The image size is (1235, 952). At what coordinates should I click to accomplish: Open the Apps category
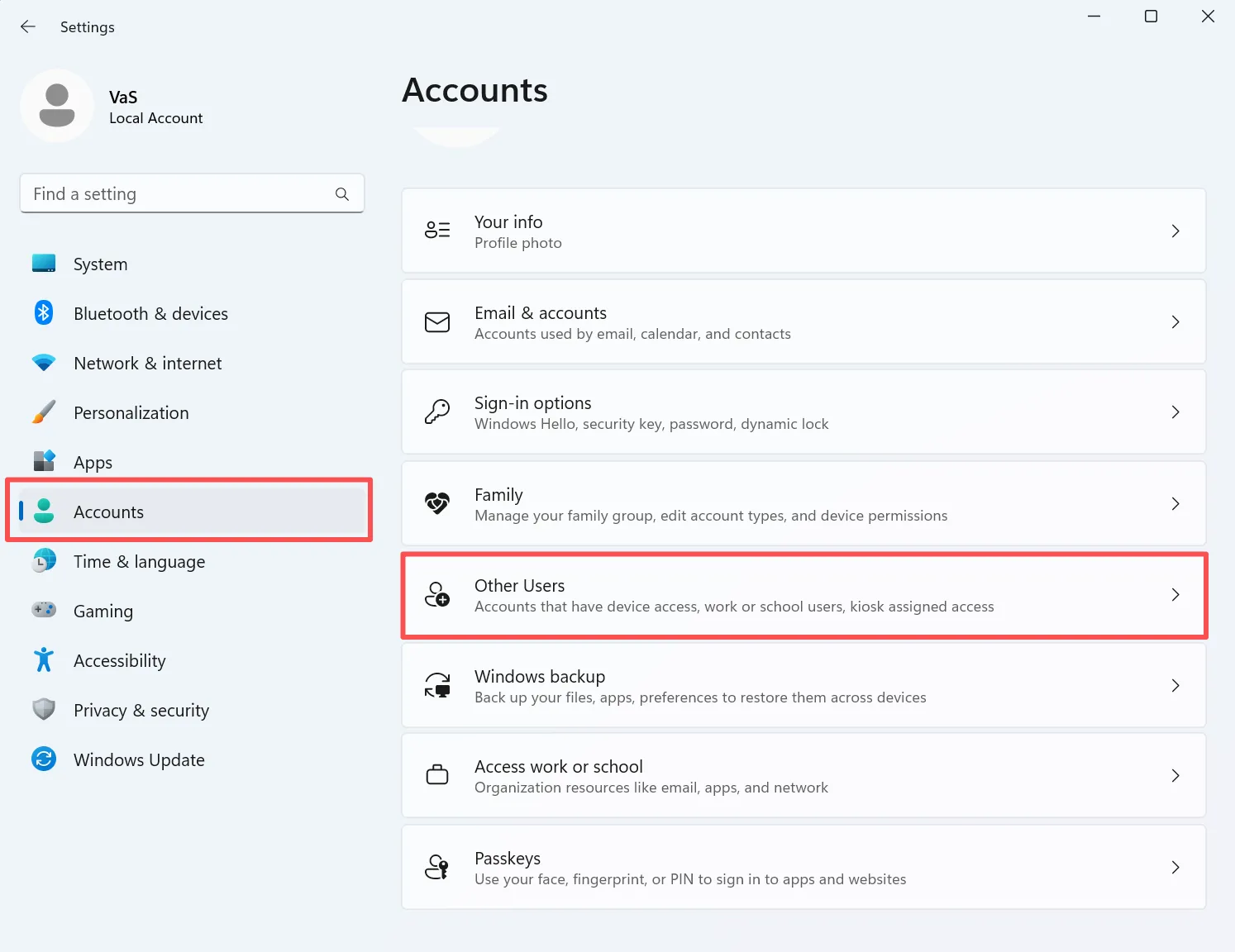point(93,463)
